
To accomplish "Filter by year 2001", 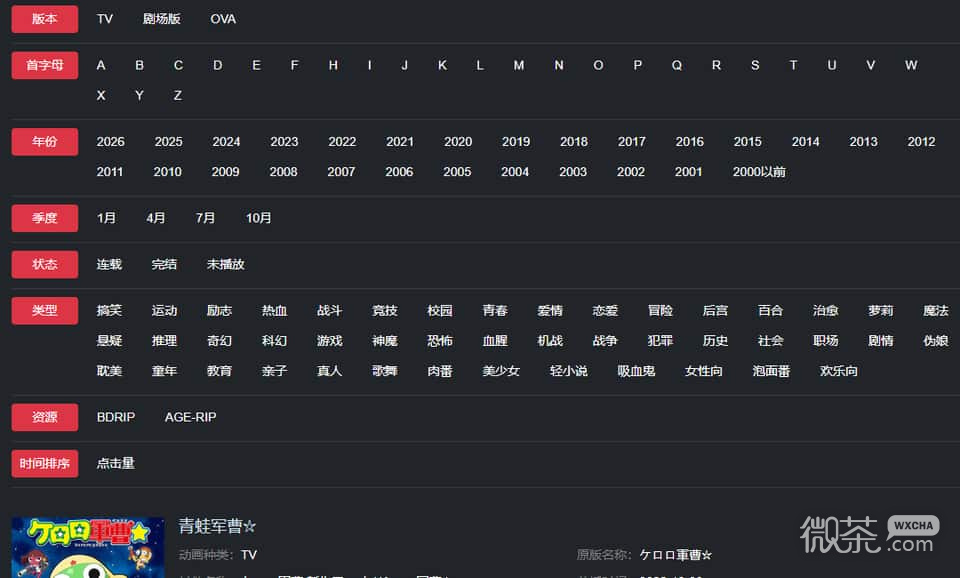I will coord(688,172).
